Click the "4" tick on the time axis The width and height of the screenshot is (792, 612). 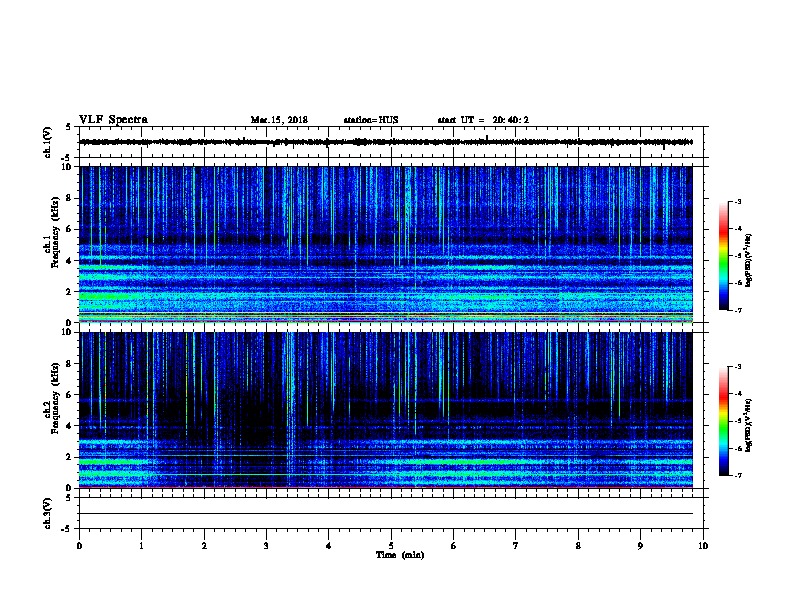[328, 545]
